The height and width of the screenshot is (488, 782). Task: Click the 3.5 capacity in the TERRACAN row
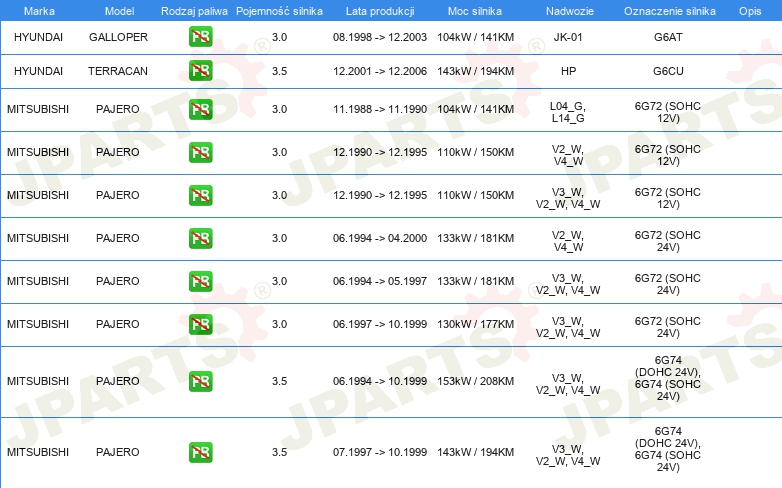click(279, 71)
